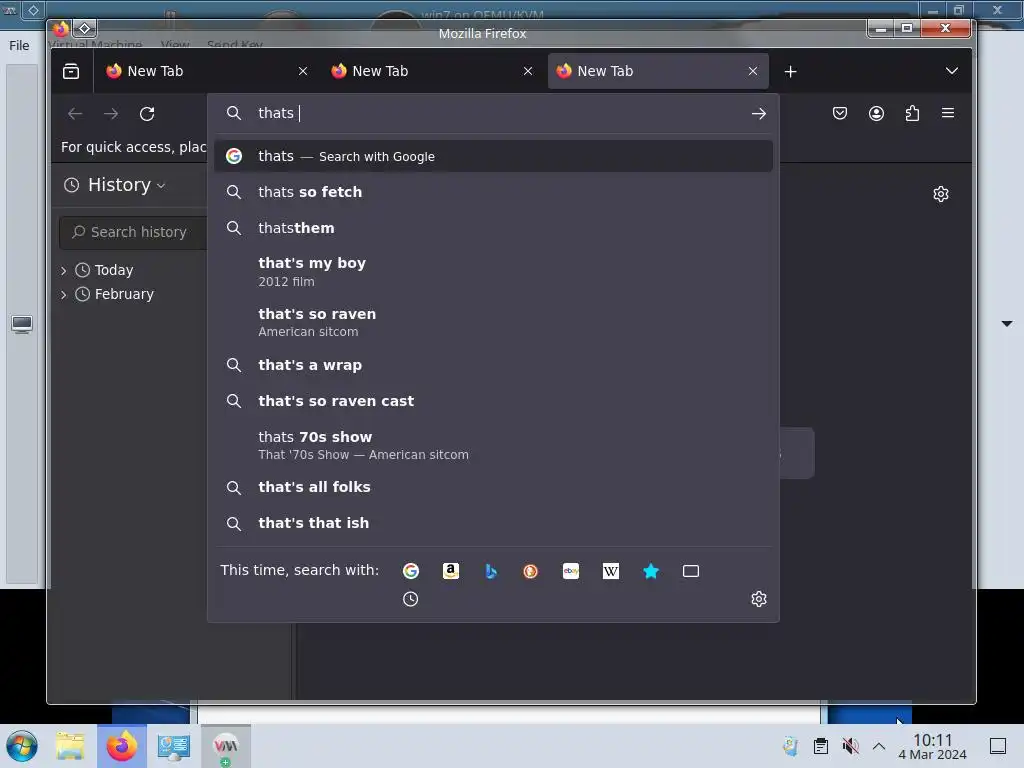
Task: Click the Go arrow in address bar
Action: 758,114
